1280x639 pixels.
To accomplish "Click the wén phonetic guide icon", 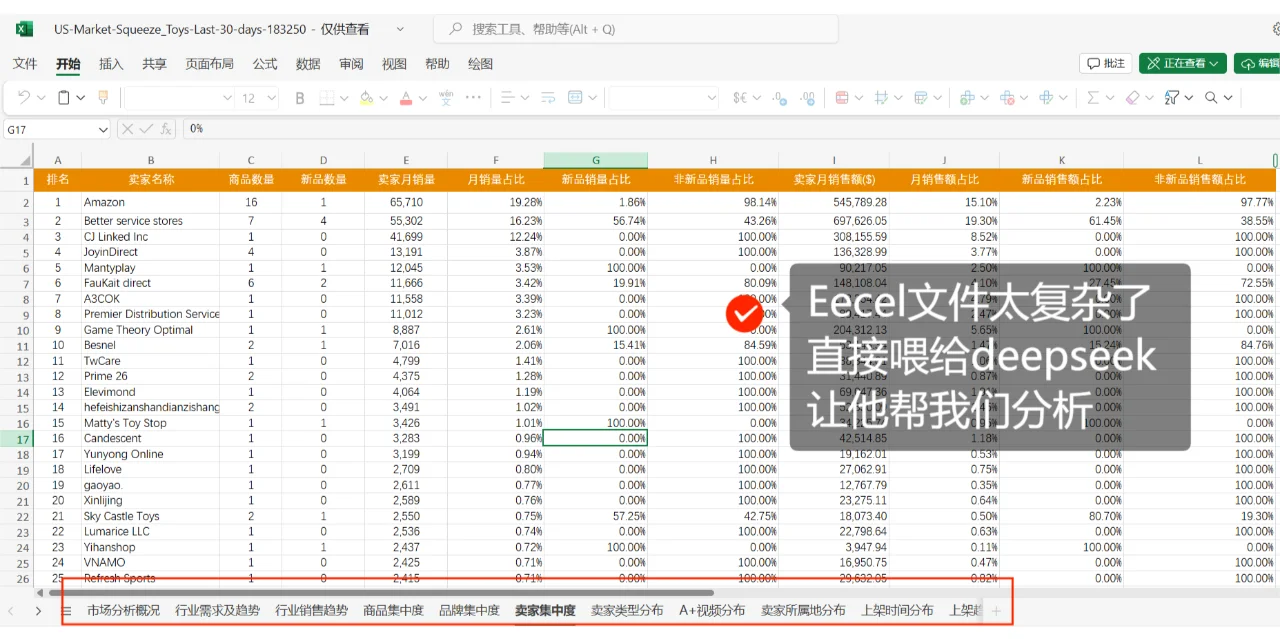I will tap(446, 97).
